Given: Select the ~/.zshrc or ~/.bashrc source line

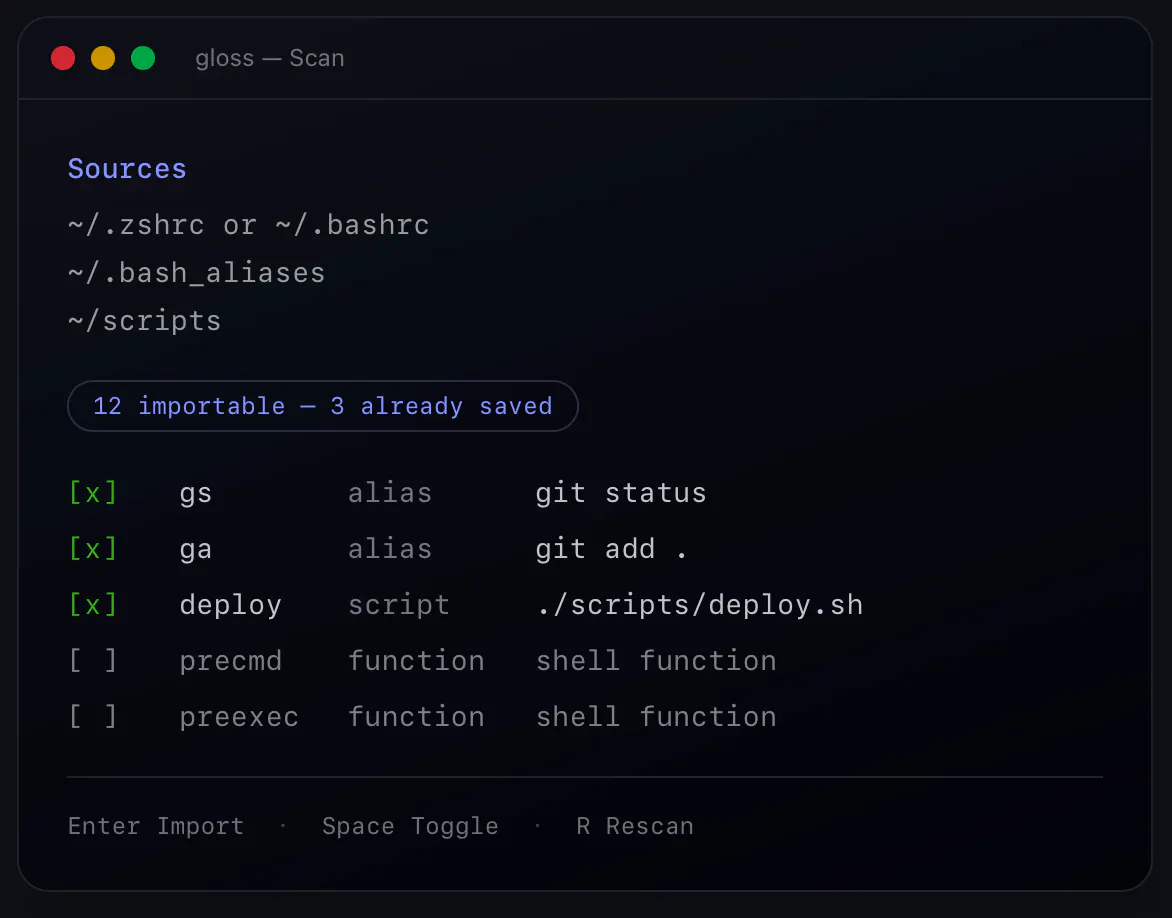Looking at the screenshot, I should tap(249, 225).
